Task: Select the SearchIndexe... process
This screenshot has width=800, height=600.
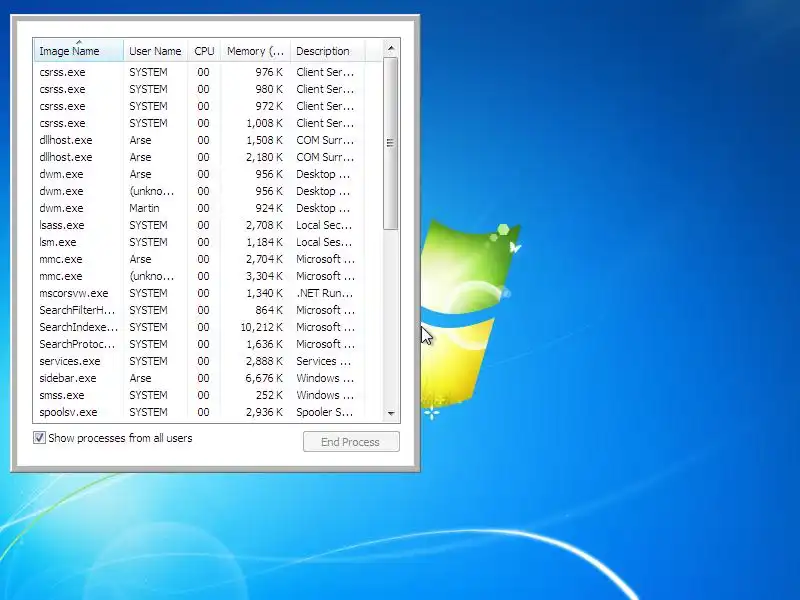Action: click(208, 327)
